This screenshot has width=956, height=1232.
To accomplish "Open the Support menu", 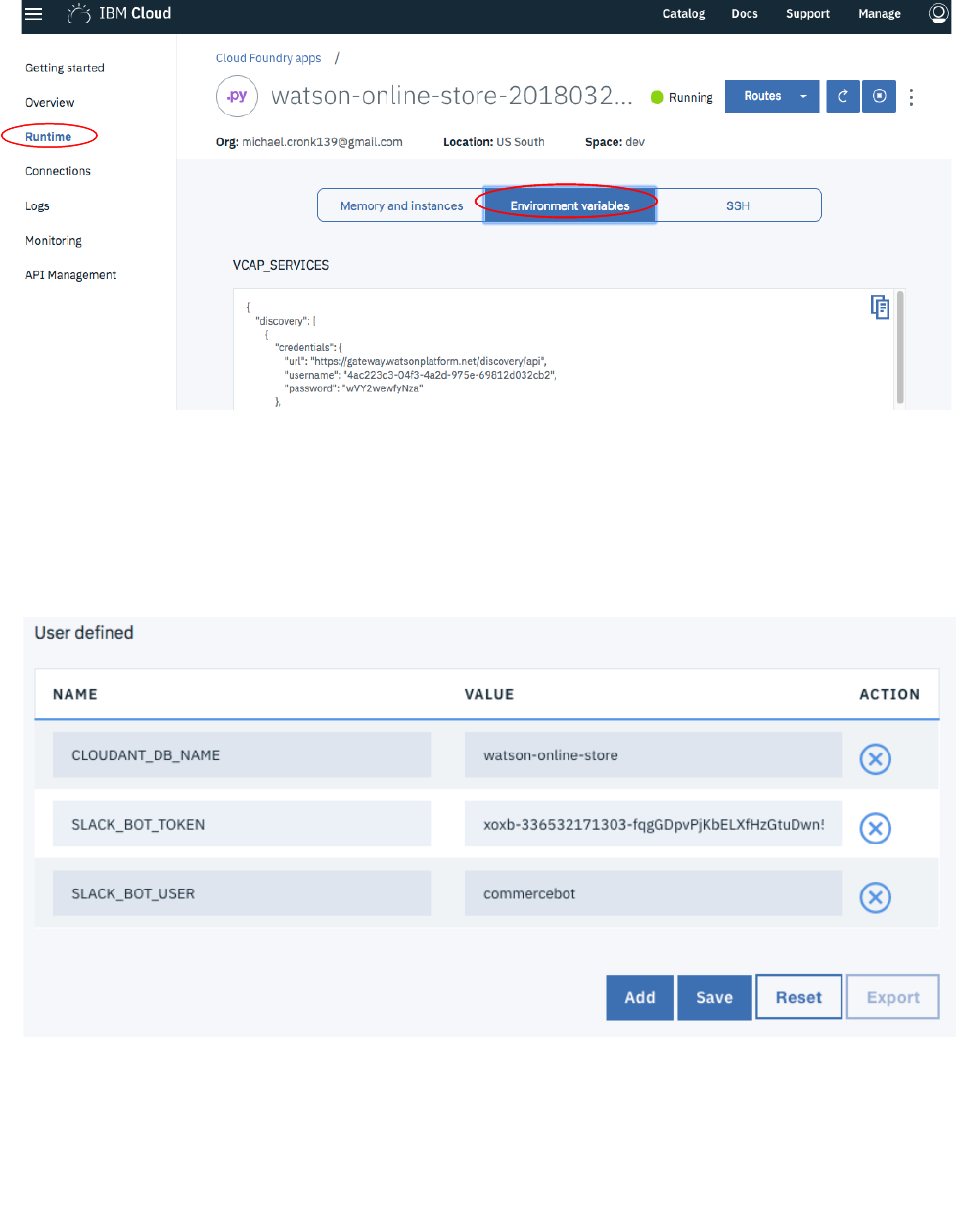I will click(807, 14).
